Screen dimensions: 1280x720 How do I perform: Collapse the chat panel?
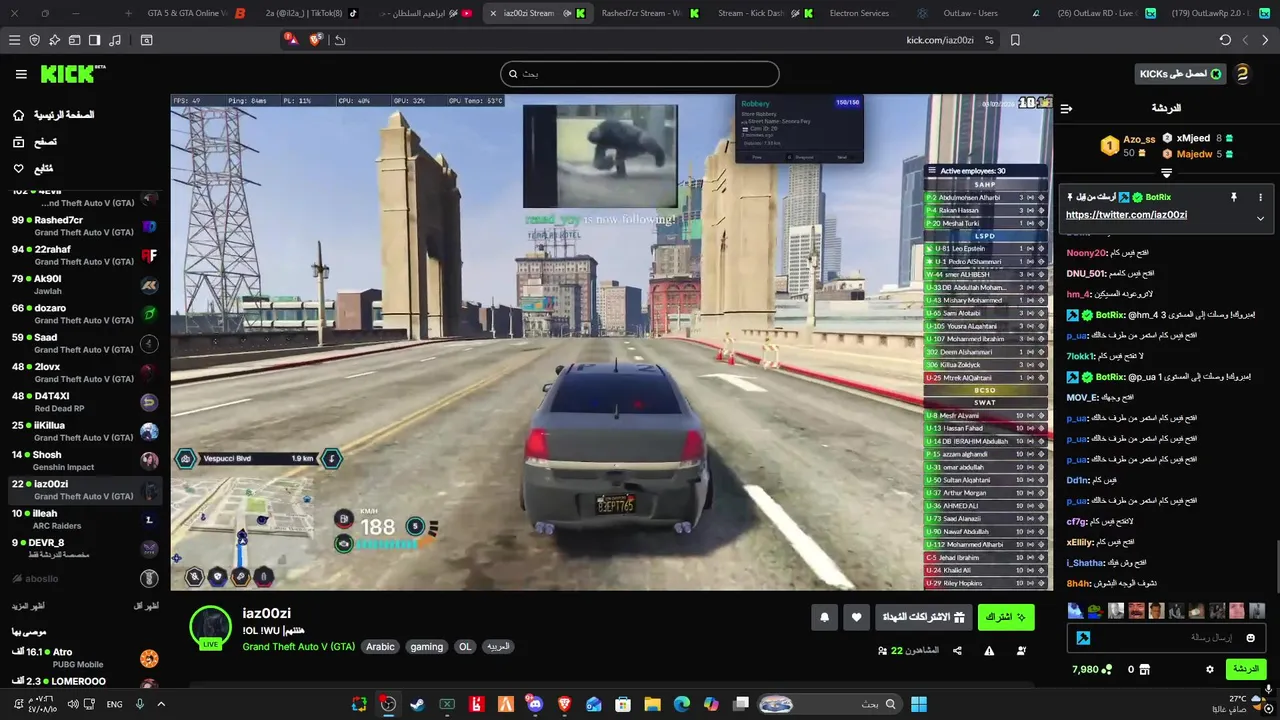[1066, 108]
